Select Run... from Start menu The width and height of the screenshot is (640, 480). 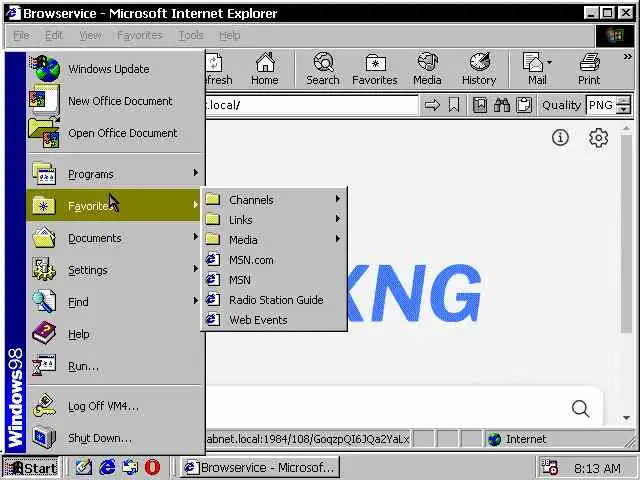coord(115,366)
